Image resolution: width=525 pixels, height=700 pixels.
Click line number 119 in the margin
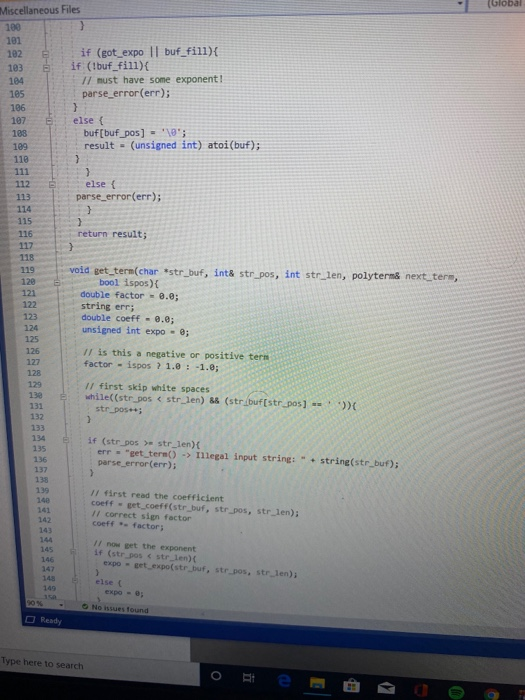coord(27,270)
